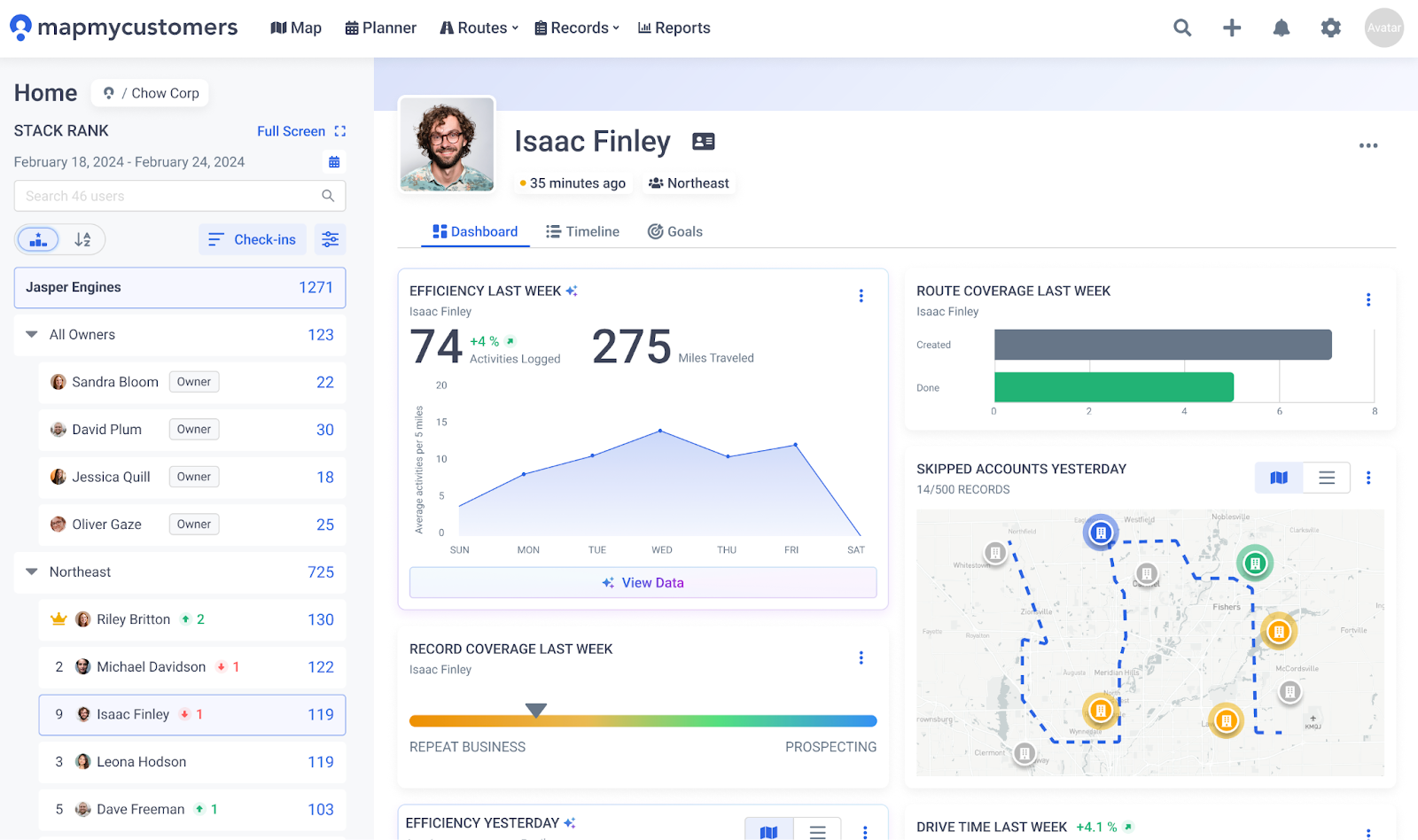The image size is (1418, 840).
Task: Switch stack rank to sorted A-Z view
Action: (x=82, y=239)
